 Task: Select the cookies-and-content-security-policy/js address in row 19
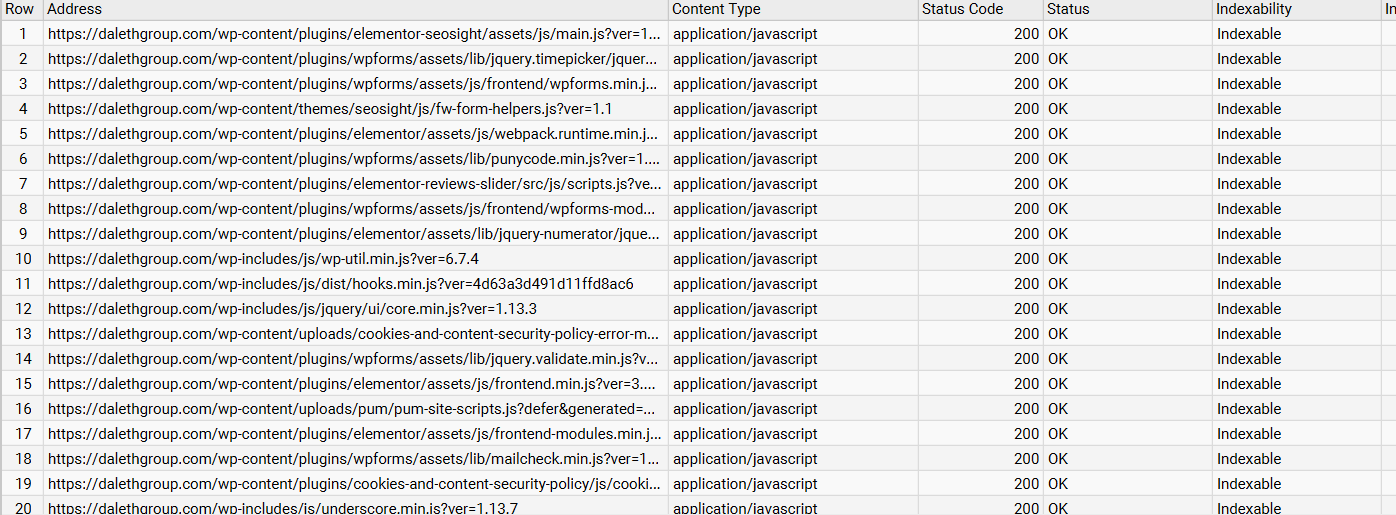355,484
